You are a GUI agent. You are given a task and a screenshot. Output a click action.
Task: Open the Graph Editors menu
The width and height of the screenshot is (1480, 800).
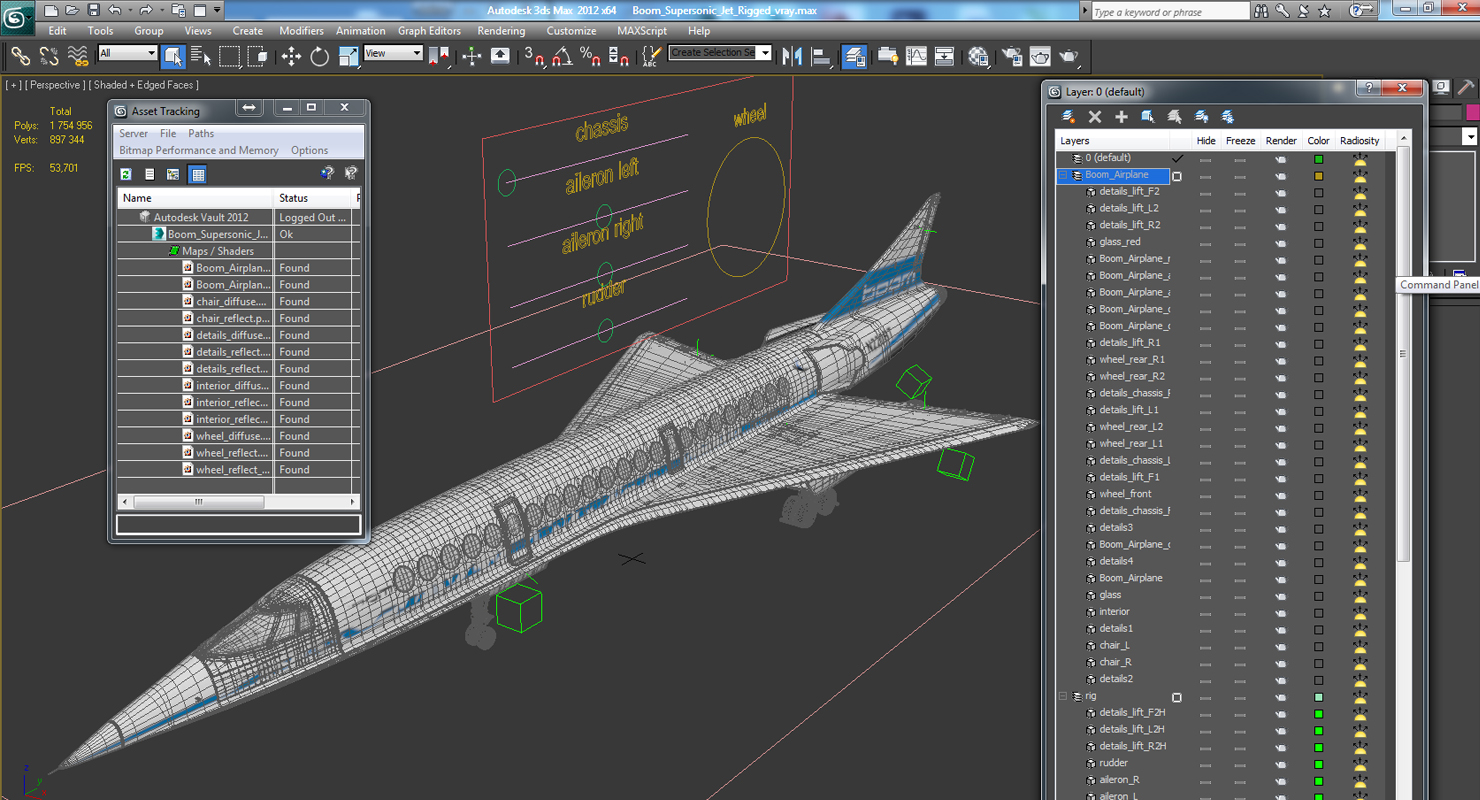pos(431,31)
